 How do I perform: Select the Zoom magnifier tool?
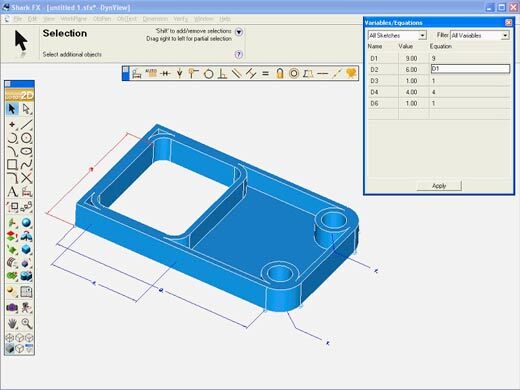(26, 323)
